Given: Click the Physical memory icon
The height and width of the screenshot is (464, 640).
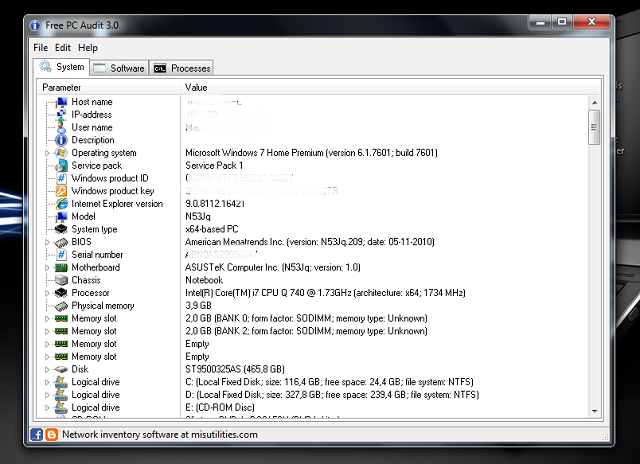Looking at the screenshot, I should click(61, 306).
